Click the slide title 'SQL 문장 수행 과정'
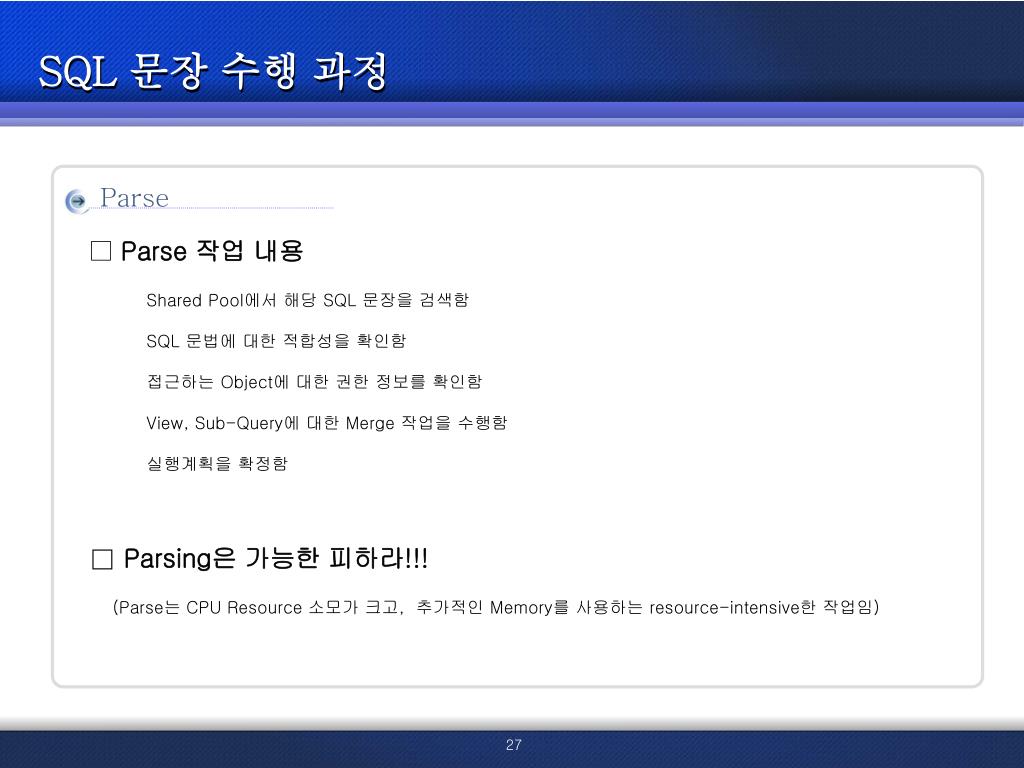Image resolution: width=1024 pixels, height=768 pixels. click(x=213, y=71)
